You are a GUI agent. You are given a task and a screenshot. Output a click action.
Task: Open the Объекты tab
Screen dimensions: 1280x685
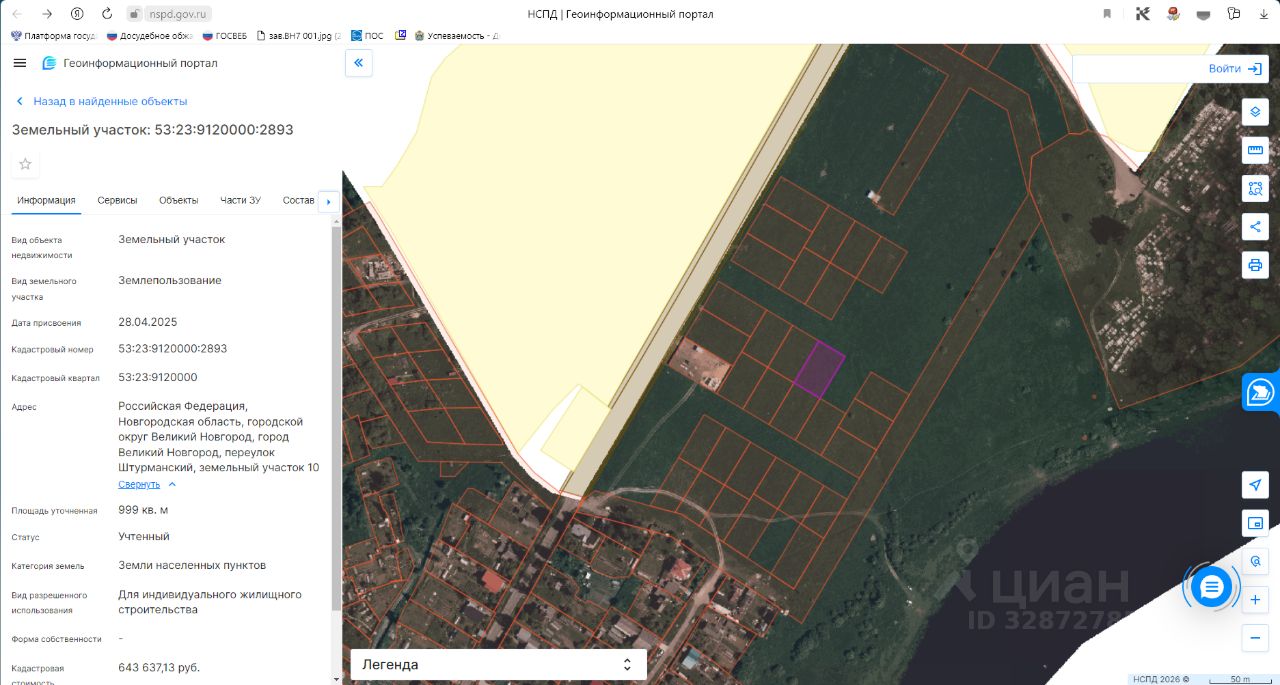point(179,200)
